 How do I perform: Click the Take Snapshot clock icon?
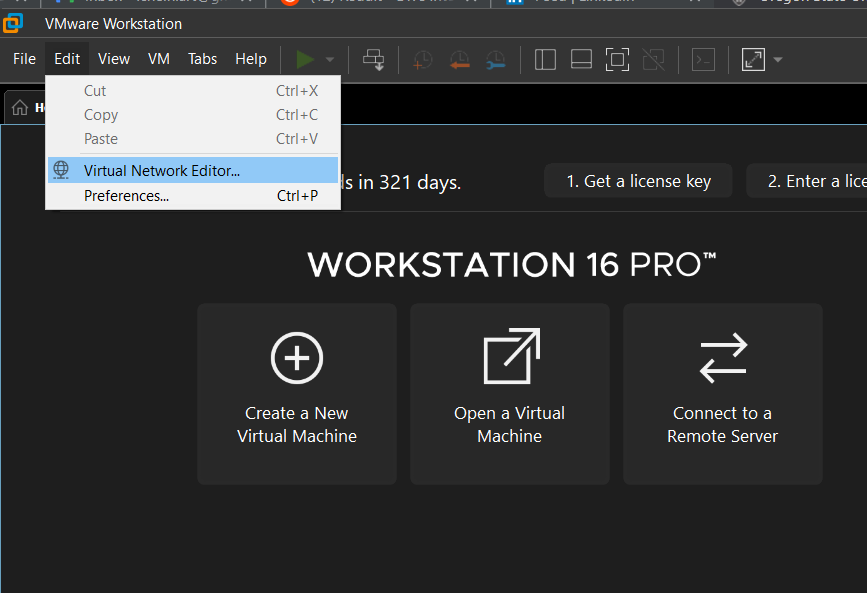[x=423, y=60]
